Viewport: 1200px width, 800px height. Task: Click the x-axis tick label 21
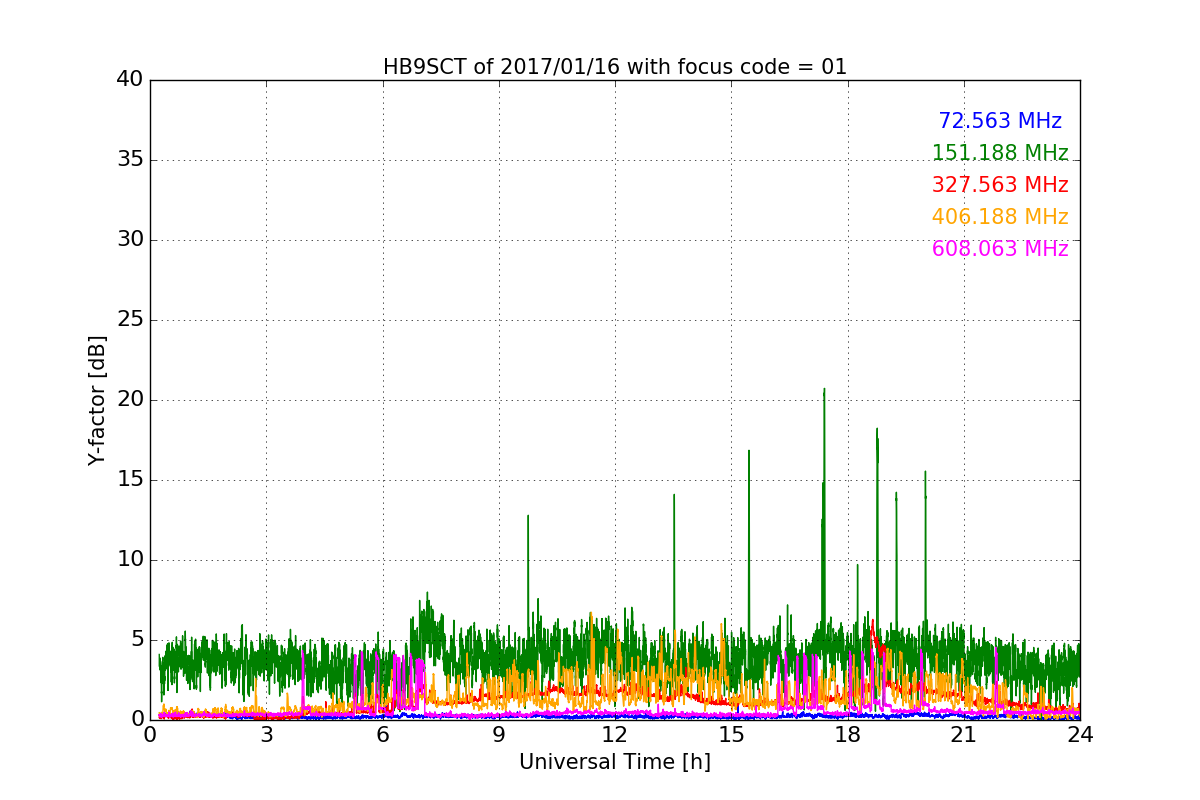pyautogui.click(x=964, y=735)
